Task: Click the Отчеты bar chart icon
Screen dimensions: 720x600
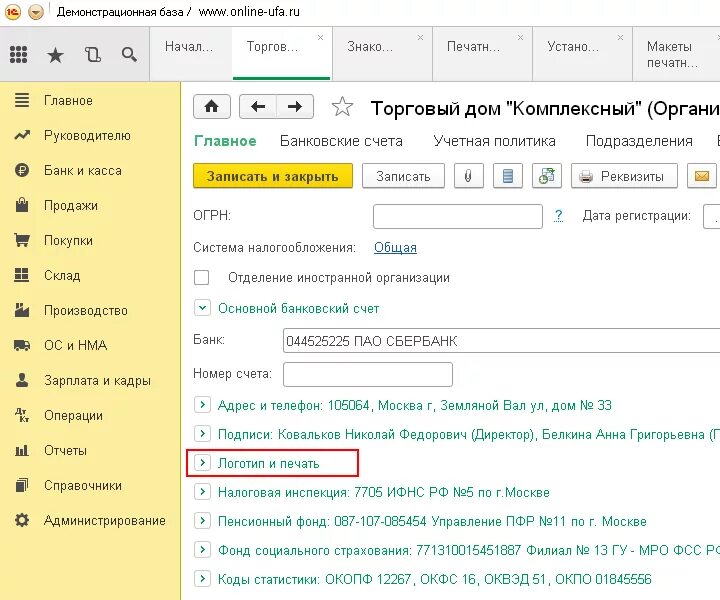Action: [x=22, y=450]
